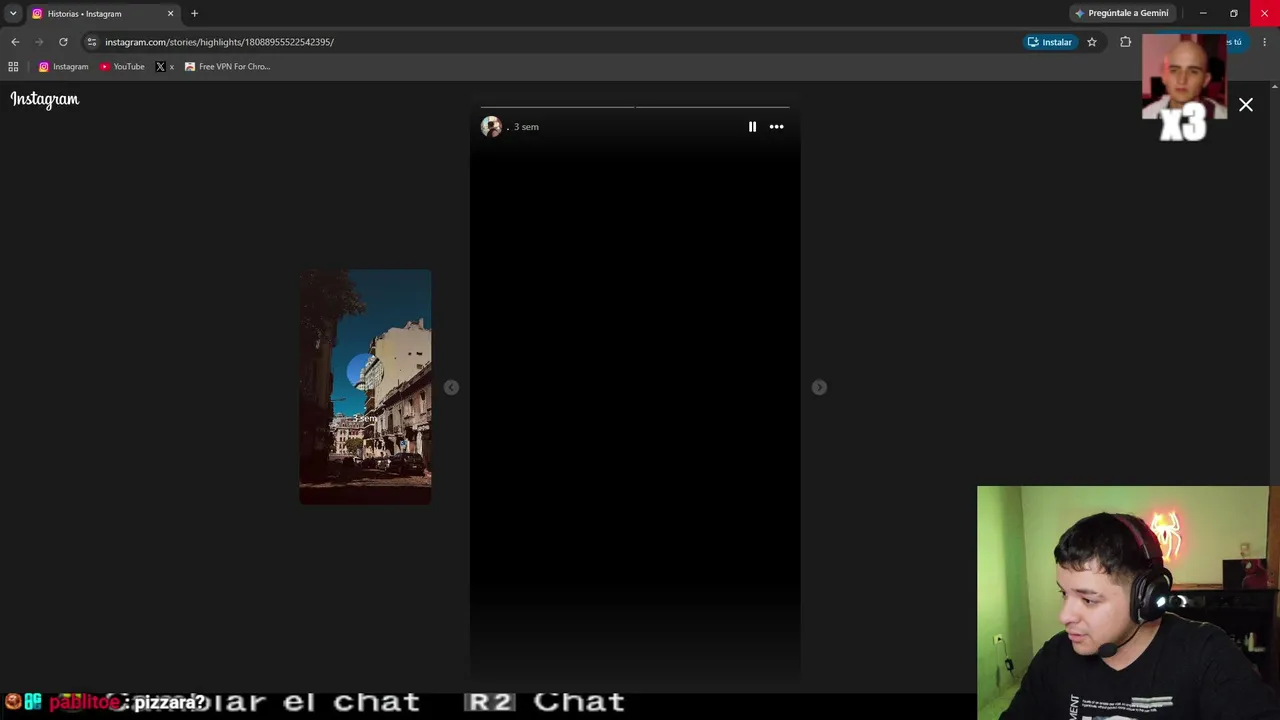Close the Instagram story viewer
Screen dimensions: 1280x720
click(1246, 105)
